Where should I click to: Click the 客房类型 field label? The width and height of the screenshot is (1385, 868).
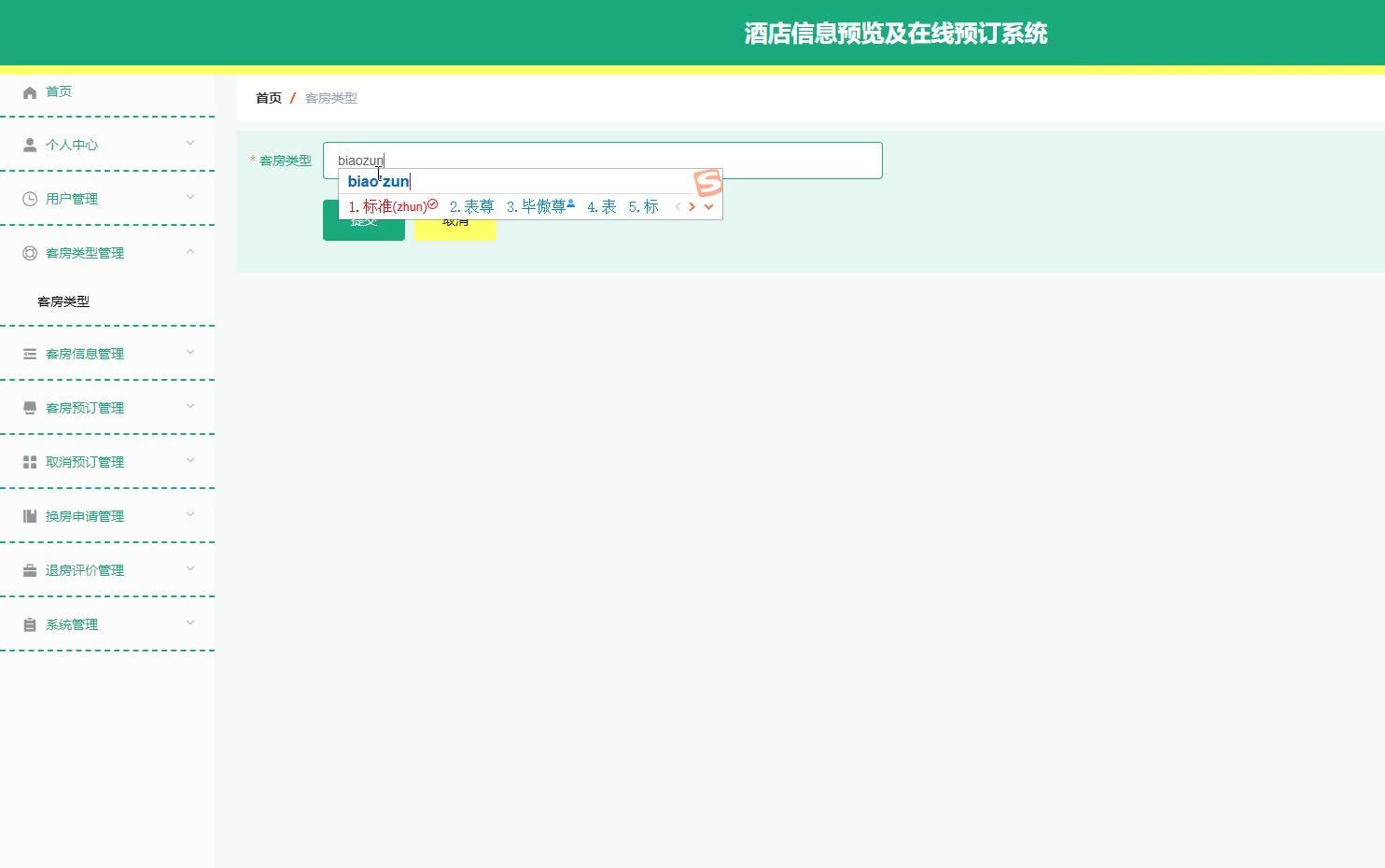click(x=286, y=161)
